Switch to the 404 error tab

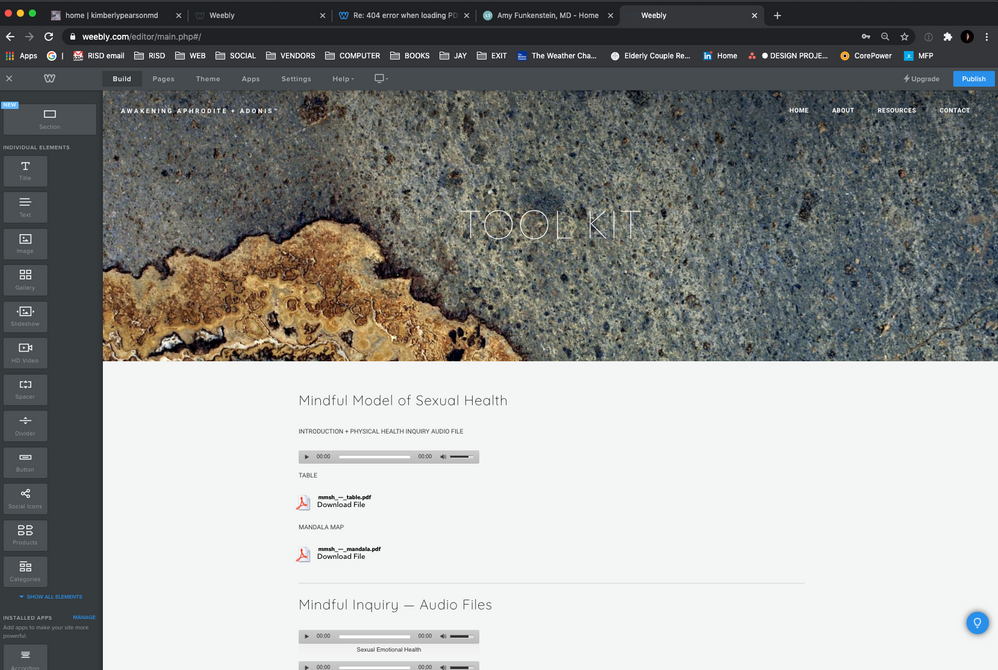pyautogui.click(x=403, y=15)
